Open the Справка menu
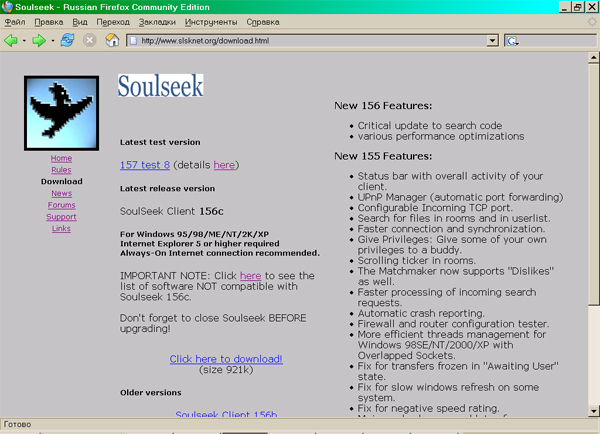The width and height of the screenshot is (600, 434). [263, 22]
